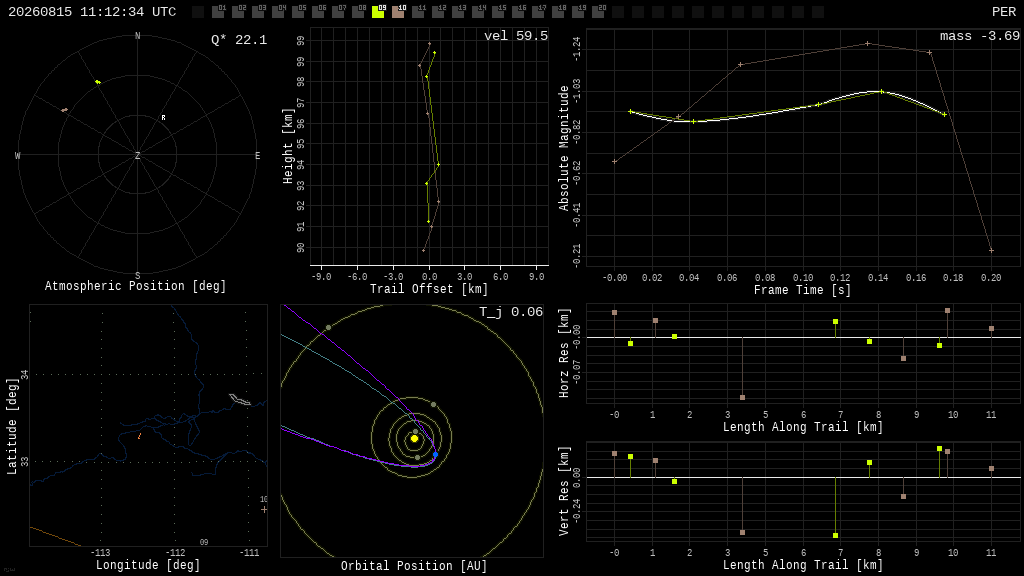Click the vel 59.5 readout
The width and height of the screenshot is (1024, 576).
tap(516, 36)
